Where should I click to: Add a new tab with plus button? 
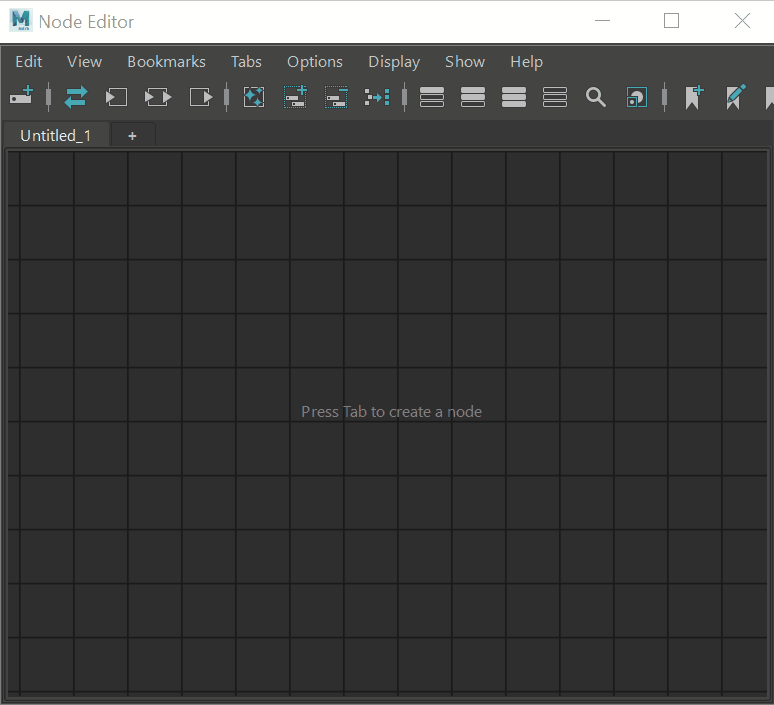(x=132, y=136)
